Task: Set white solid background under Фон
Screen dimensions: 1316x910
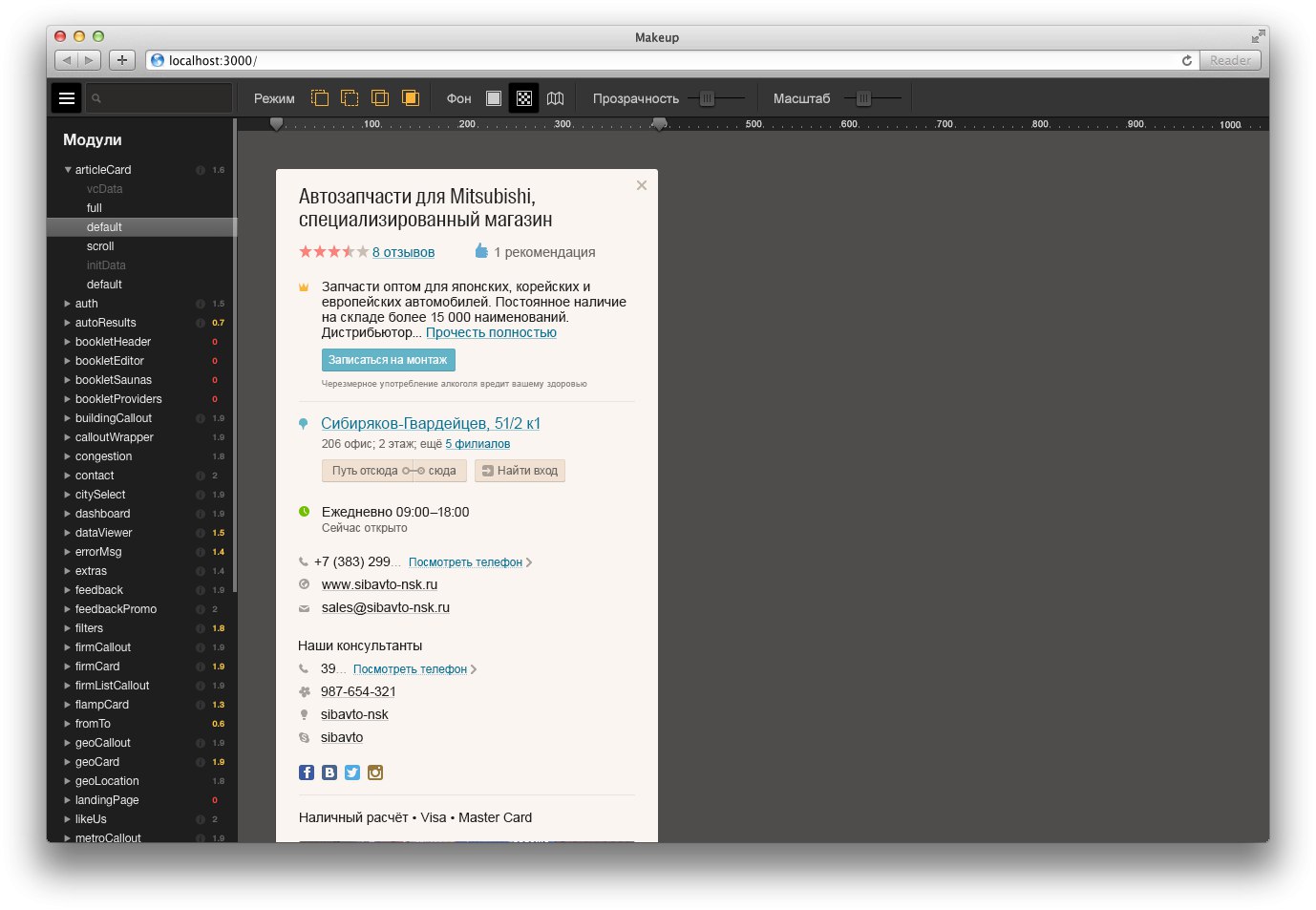Action: [x=494, y=98]
